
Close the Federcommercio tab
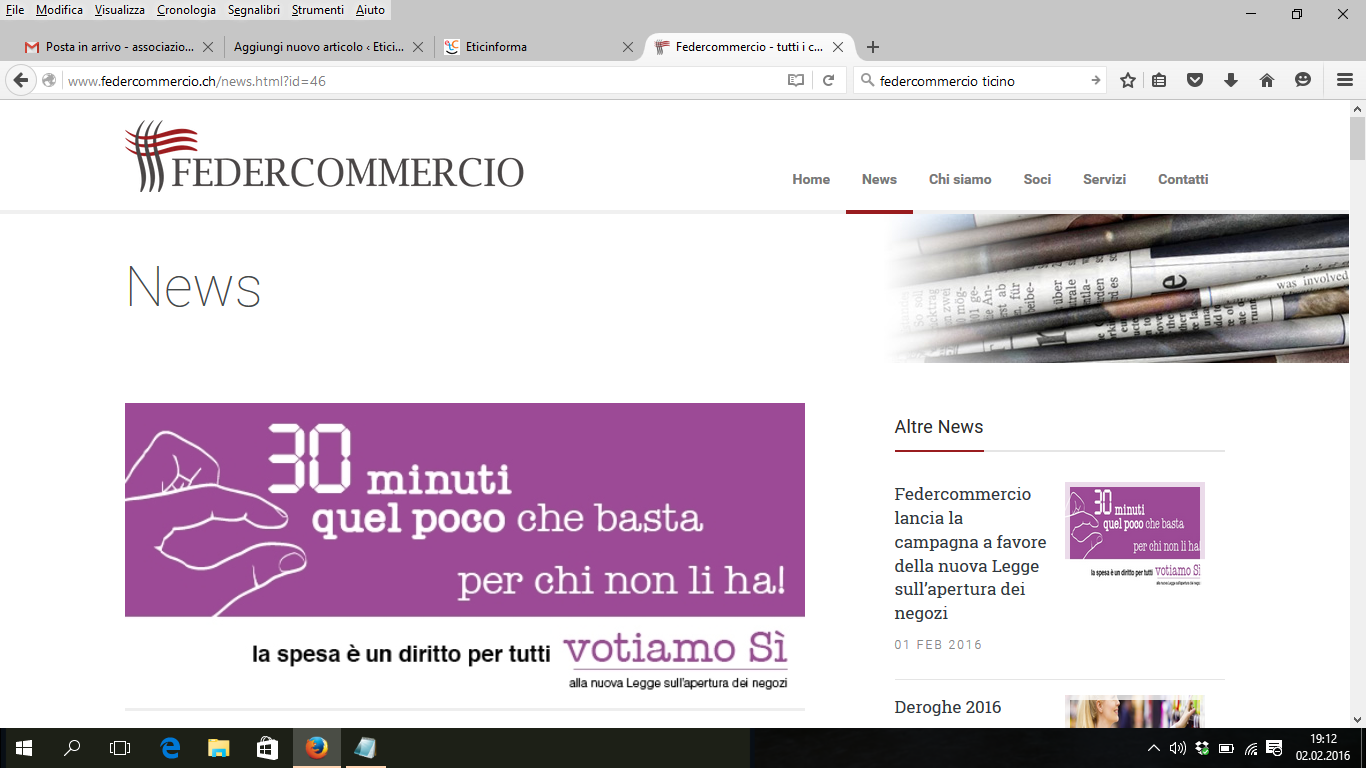tap(838, 47)
